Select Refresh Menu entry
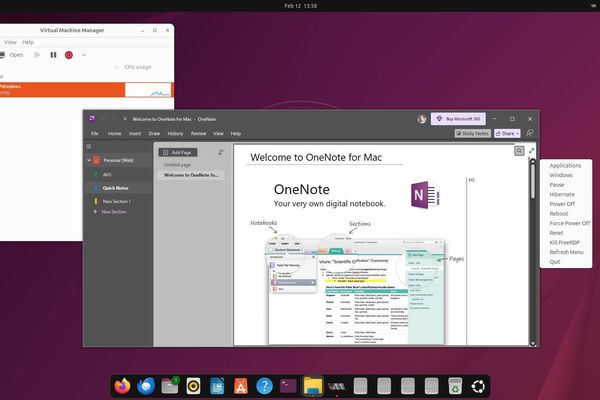 pos(566,252)
